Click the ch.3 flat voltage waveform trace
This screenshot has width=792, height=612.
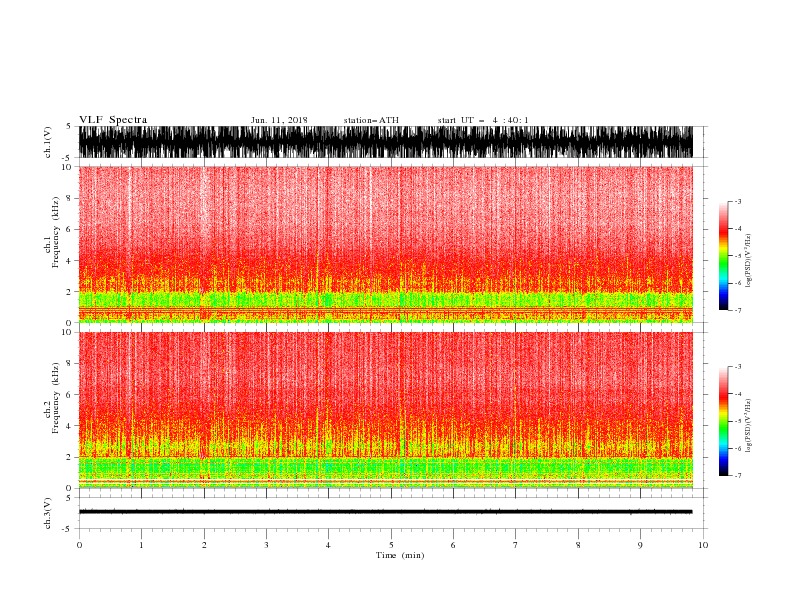point(385,512)
